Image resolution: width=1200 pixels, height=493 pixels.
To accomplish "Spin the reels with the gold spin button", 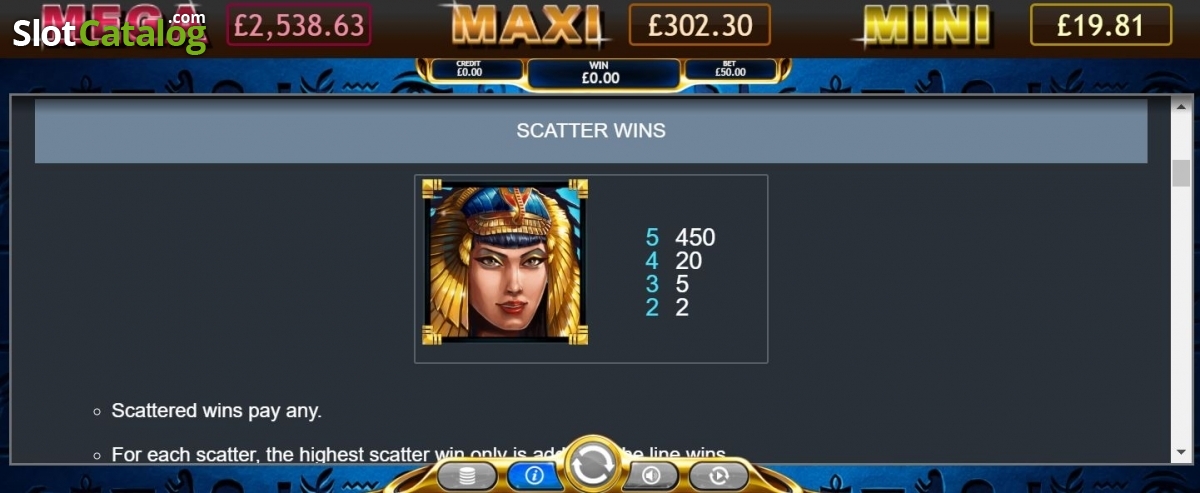I will pyautogui.click(x=594, y=465).
